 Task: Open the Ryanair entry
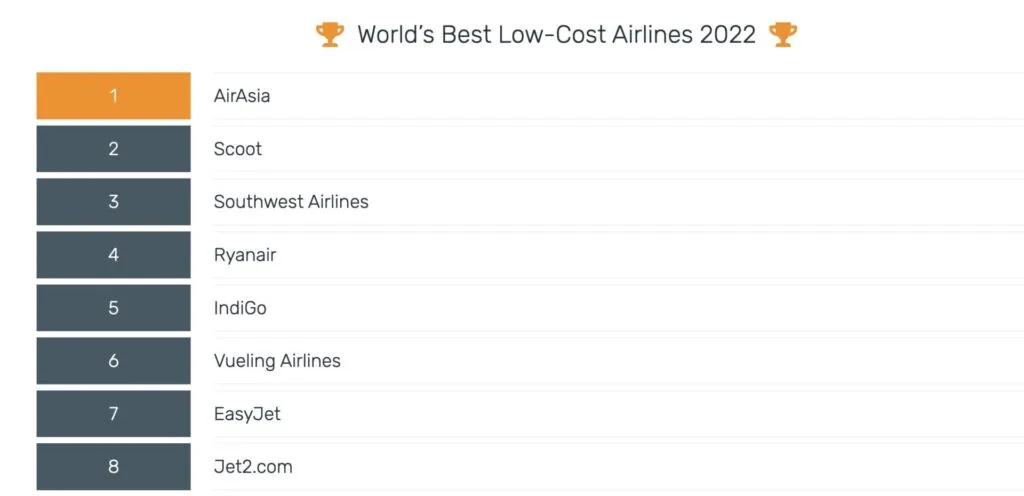point(245,255)
